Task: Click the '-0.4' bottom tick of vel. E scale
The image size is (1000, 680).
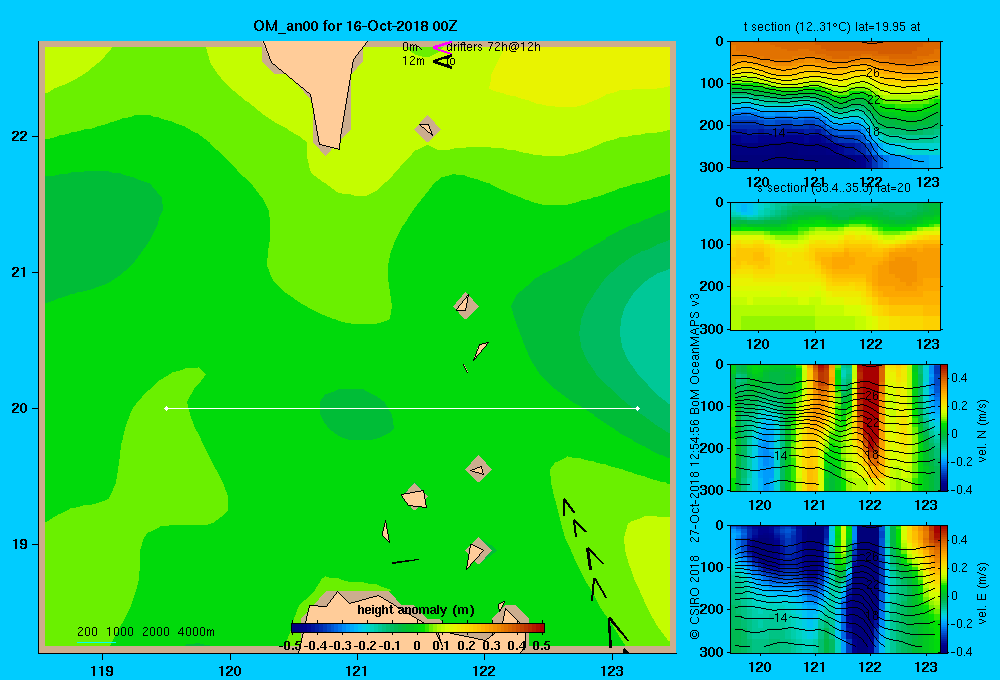Action: coord(961,651)
